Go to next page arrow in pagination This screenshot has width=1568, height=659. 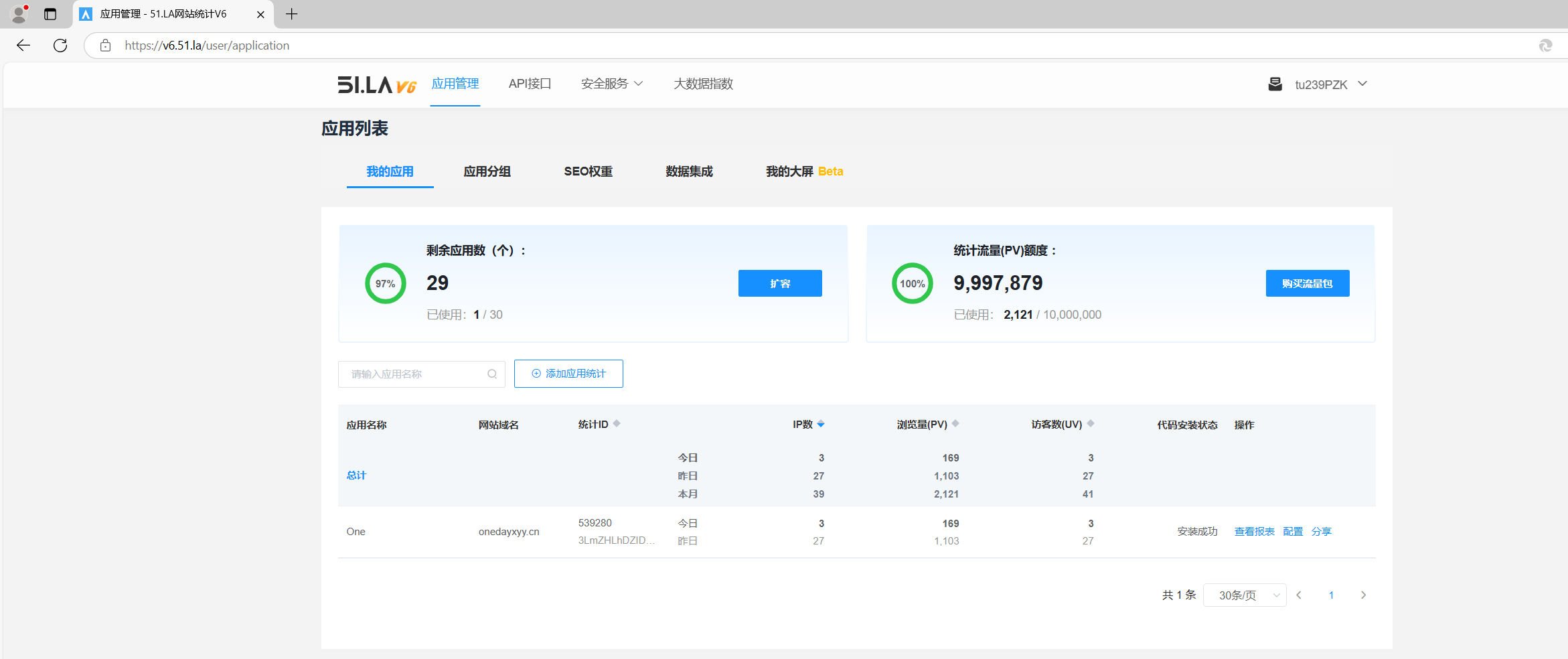click(x=1363, y=595)
